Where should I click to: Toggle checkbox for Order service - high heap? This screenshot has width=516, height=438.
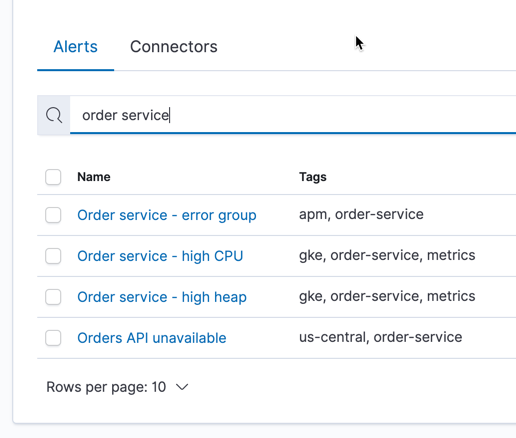point(53,297)
